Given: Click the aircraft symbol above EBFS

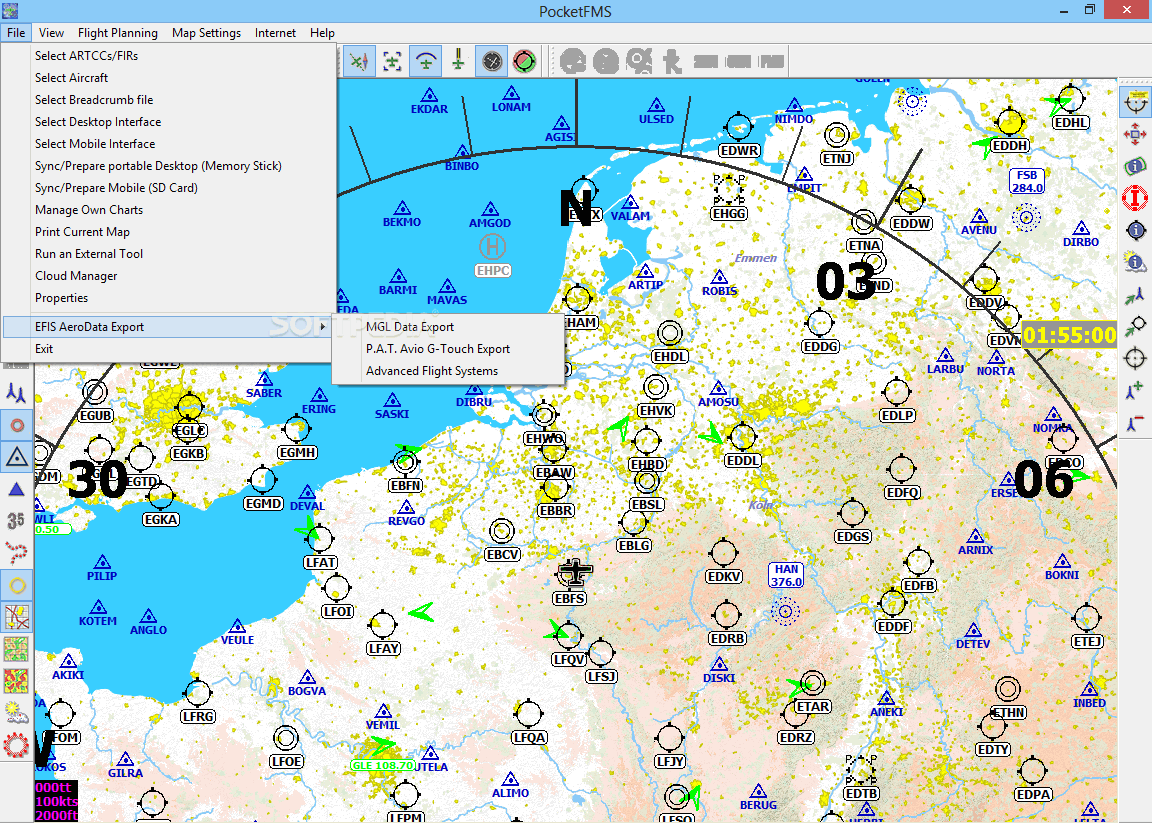Looking at the screenshot, I should pyautogui.click(x=575, y=572).
